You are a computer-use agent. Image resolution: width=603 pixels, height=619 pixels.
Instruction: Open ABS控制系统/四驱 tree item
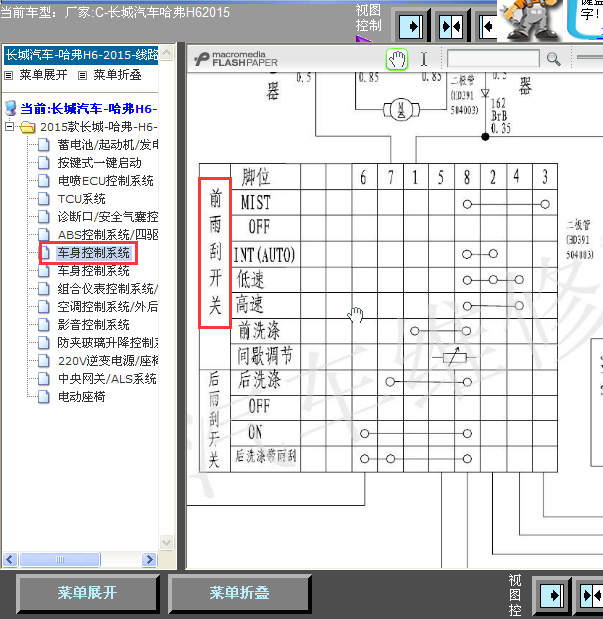click(x=107, y=235)
